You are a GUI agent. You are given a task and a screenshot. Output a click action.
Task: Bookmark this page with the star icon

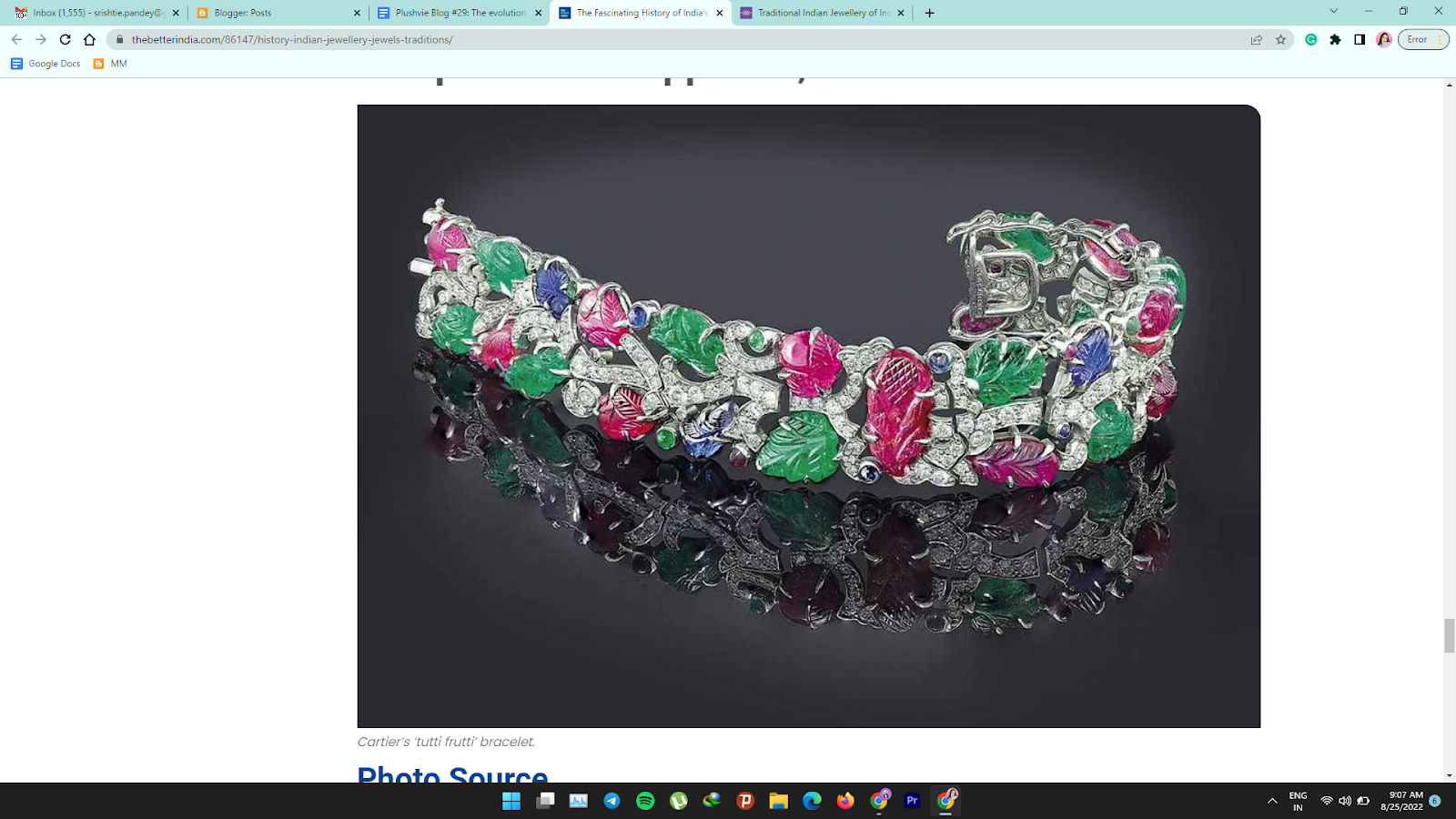(1281, 39)
